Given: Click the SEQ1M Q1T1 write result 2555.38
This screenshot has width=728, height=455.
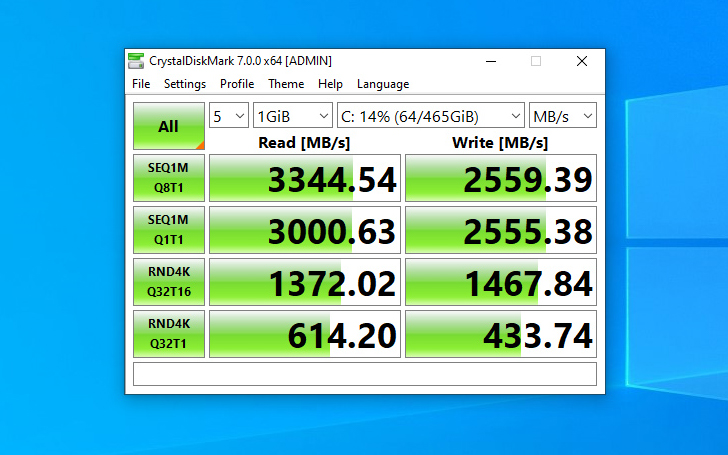Looking at the screenshot, I should click(501, 230).
